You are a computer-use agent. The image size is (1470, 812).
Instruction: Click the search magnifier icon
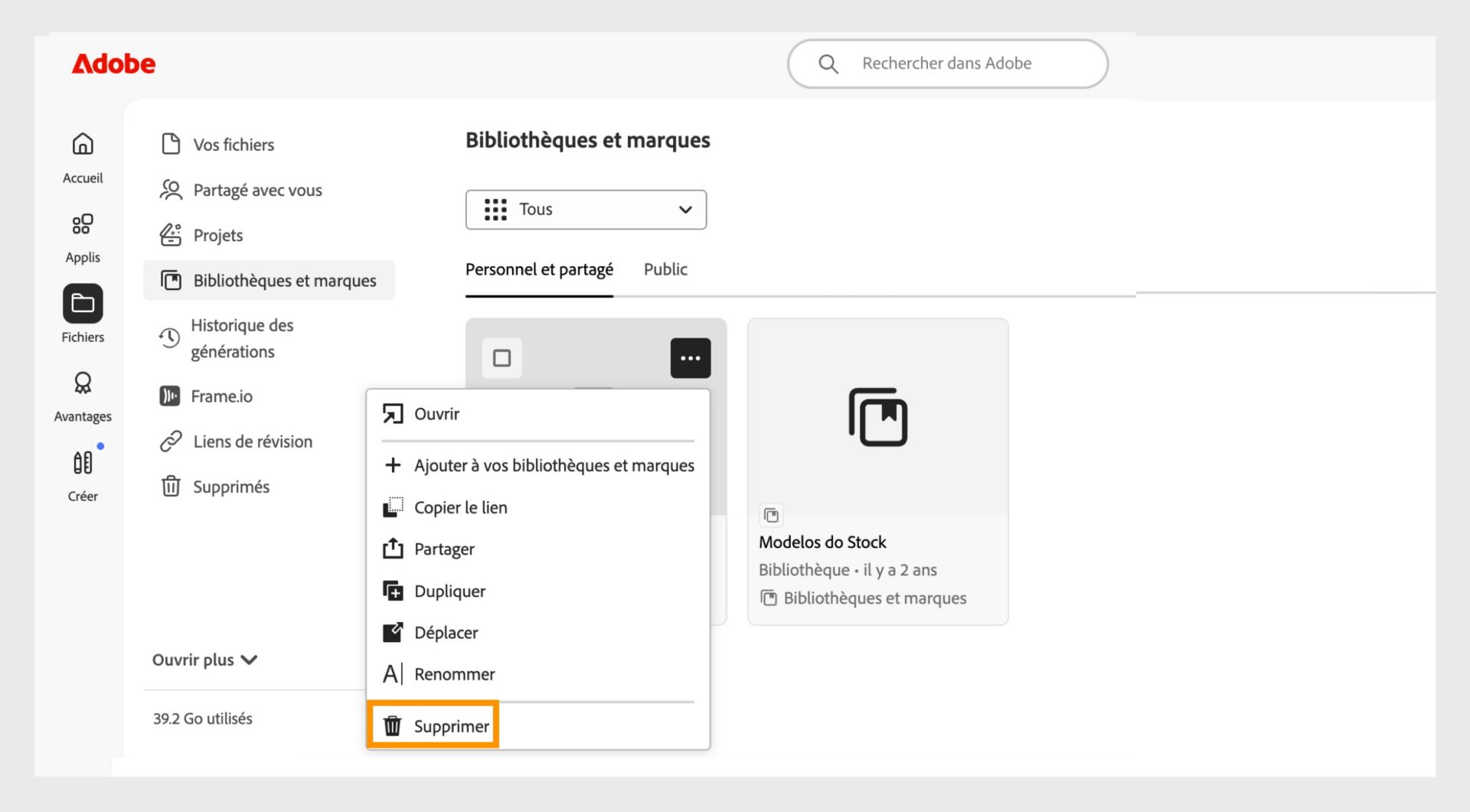[x=828, y=64]
